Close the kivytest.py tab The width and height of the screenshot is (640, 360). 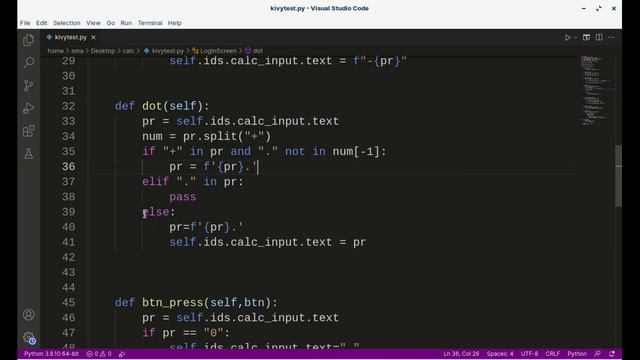tap(93, 37)
